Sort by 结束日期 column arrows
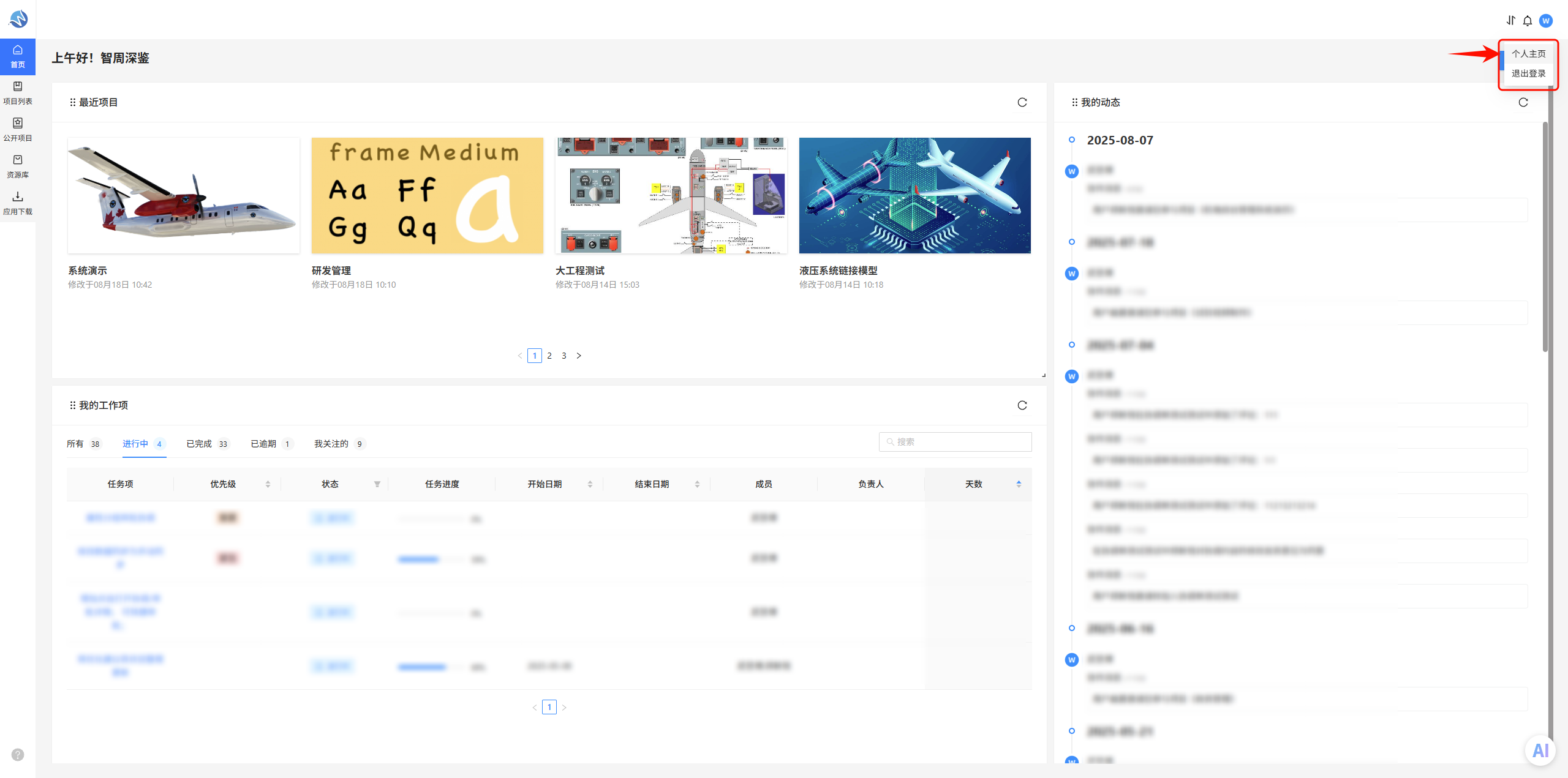Image resolution: width=1568 pixels, height=778 pixels. pyautogui.click(x=697, y=484)
